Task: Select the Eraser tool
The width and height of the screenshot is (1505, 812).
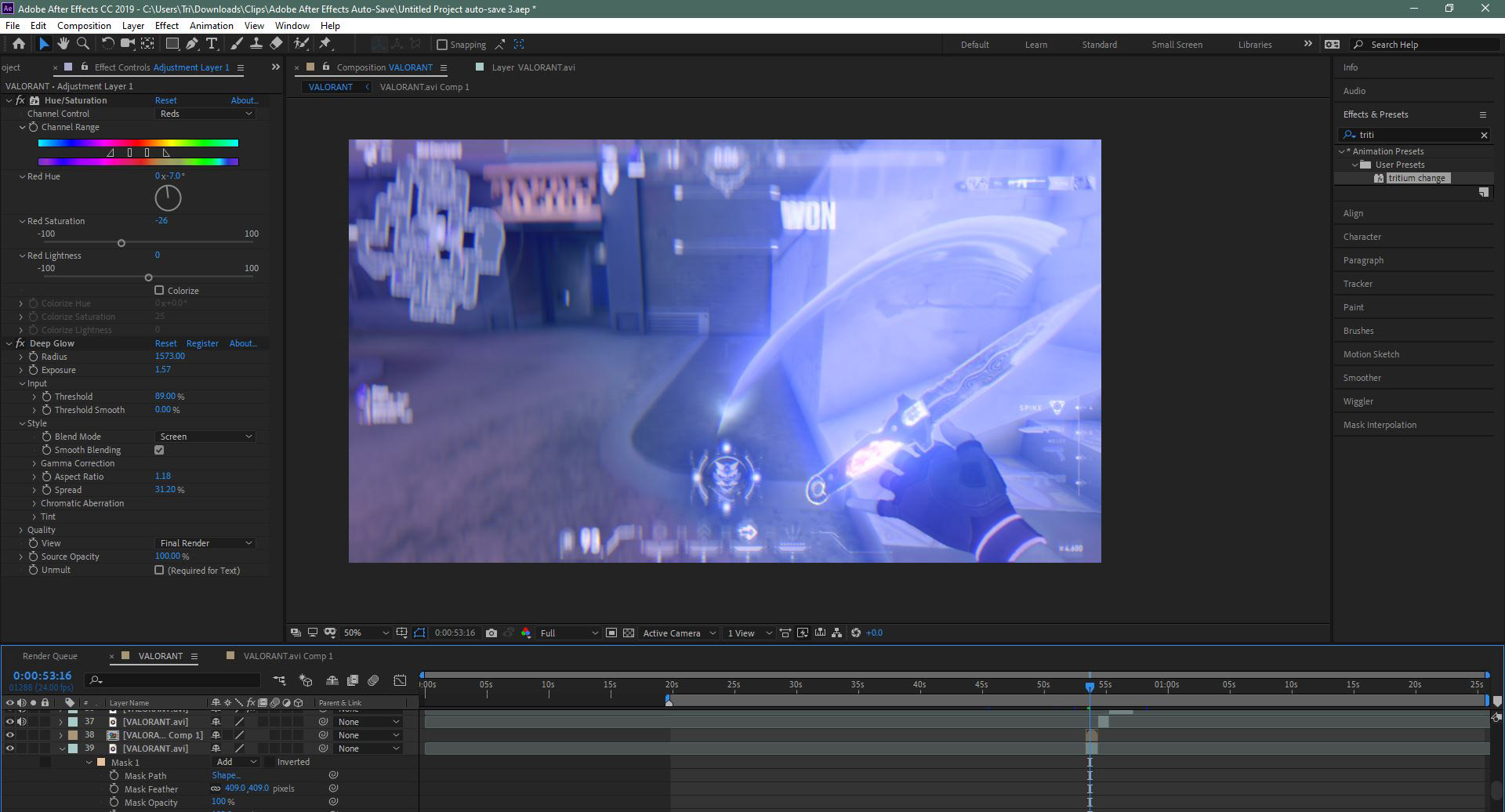Action: coord(276,44)
